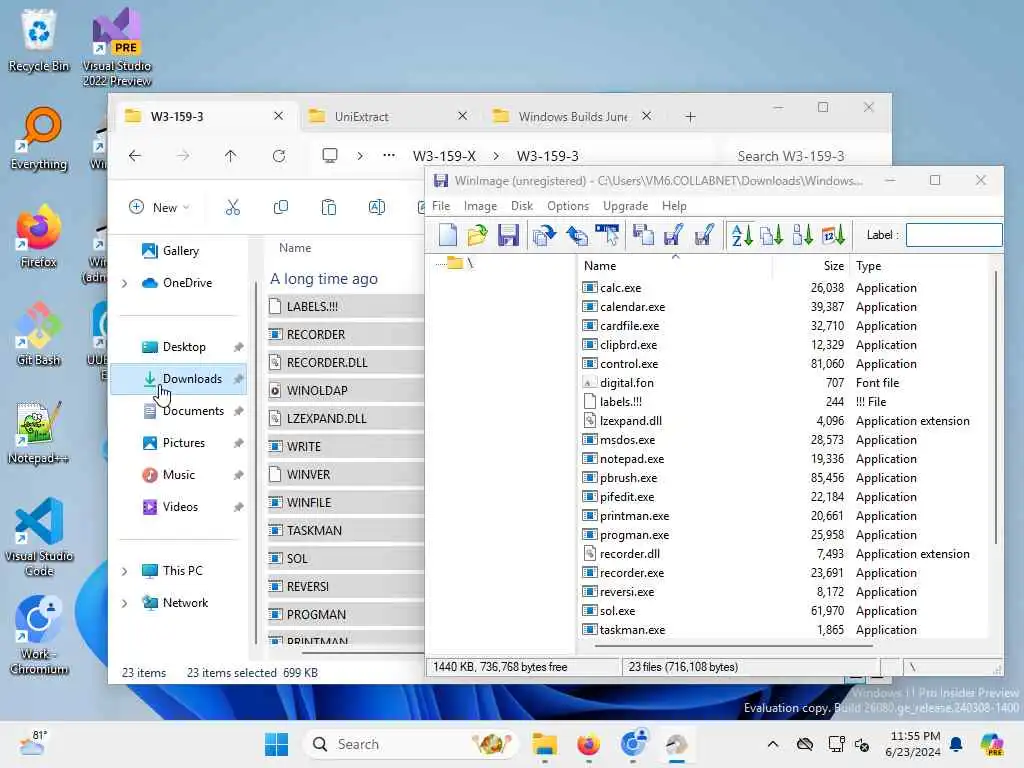Click the Paste icon in Explorer toolbar
The image size is (1024, 768).
tap(328, 208)
